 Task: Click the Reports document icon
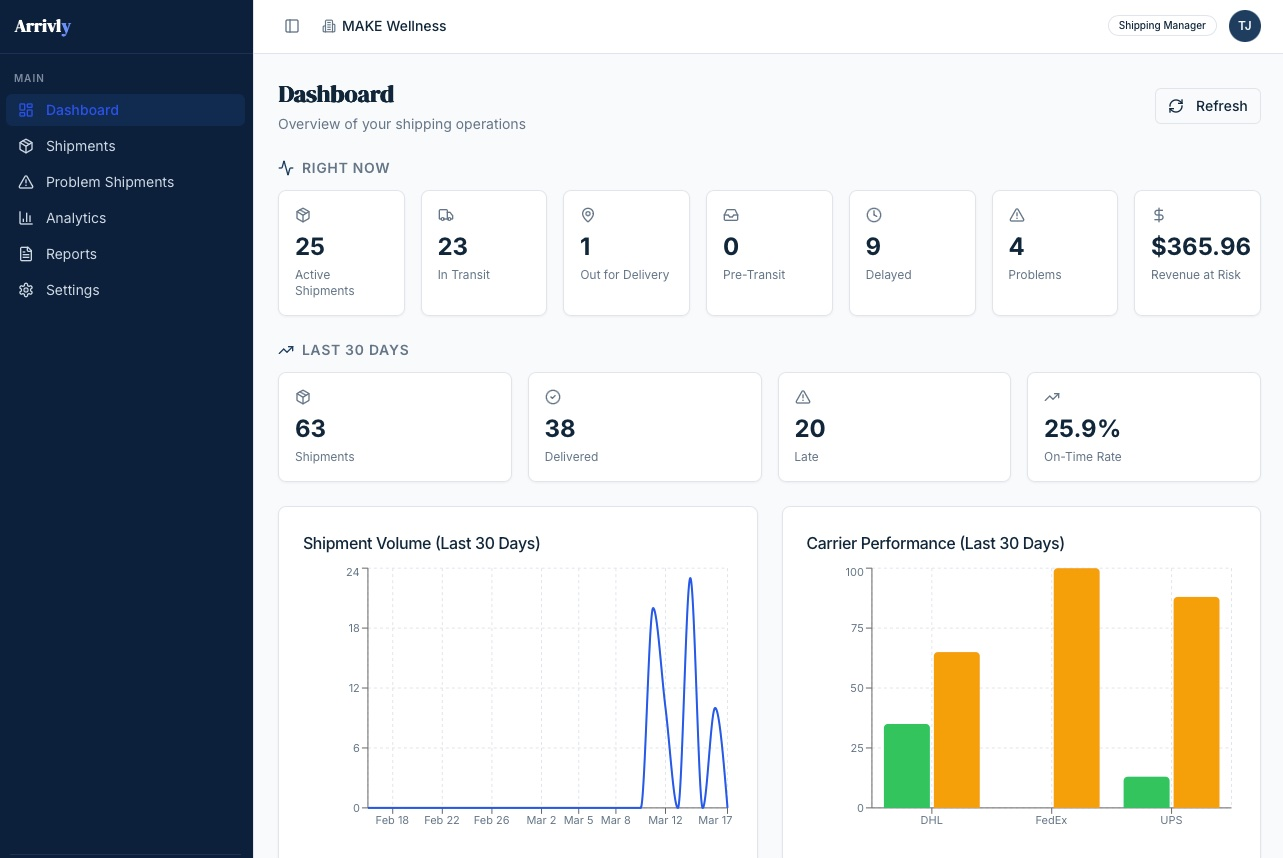(26, 254)
